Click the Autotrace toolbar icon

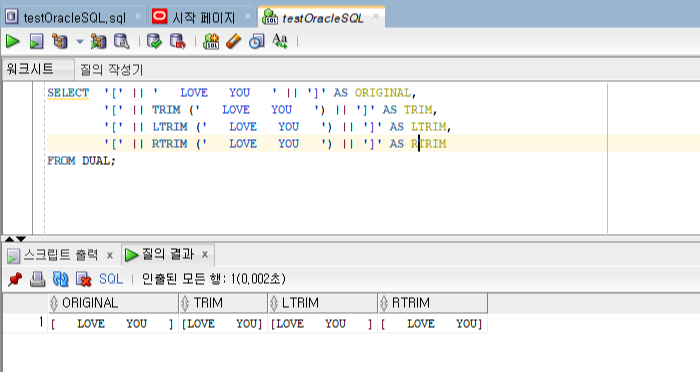tap(98, 42)
